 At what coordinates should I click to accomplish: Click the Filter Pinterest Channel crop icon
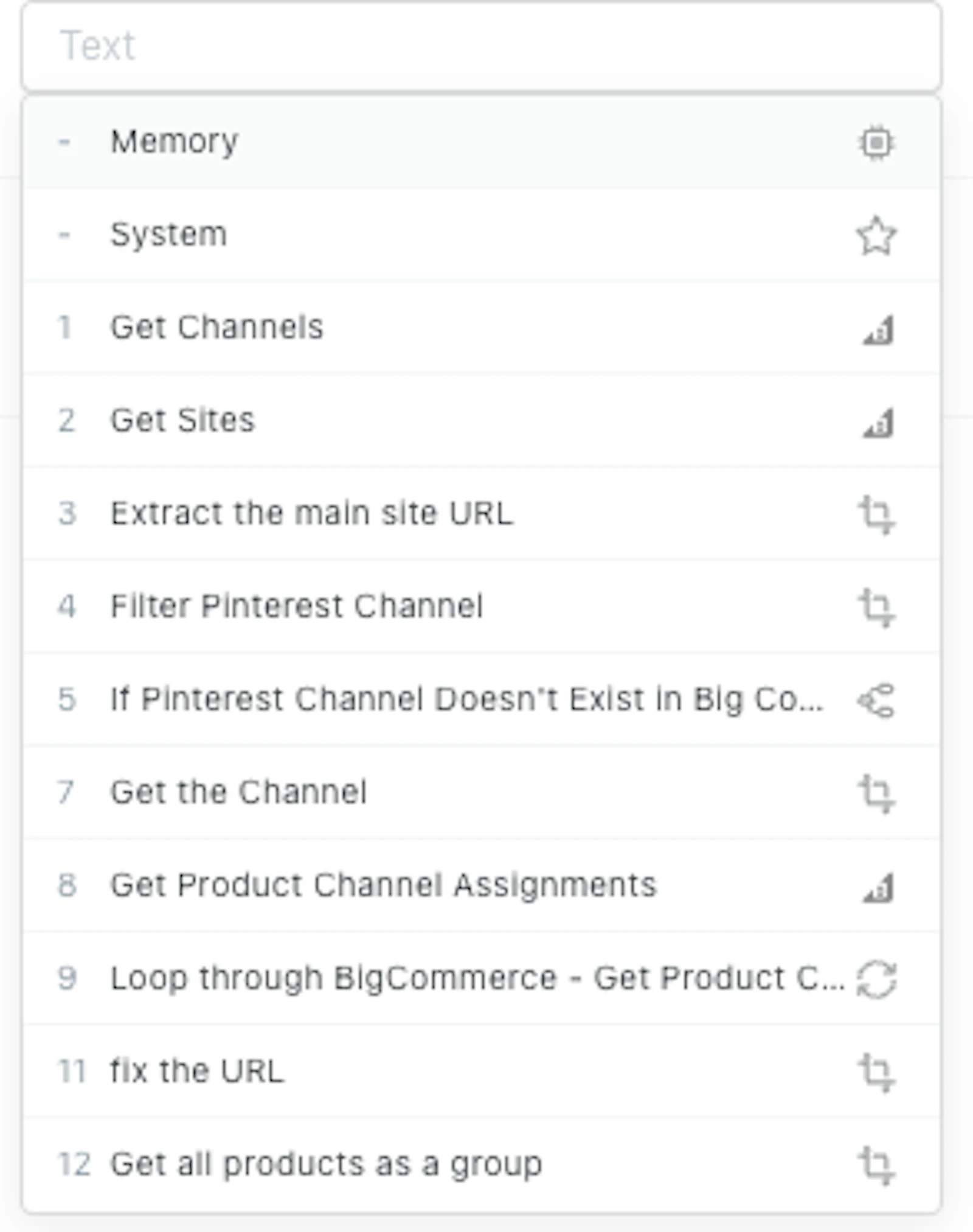[x=876, y=607]
